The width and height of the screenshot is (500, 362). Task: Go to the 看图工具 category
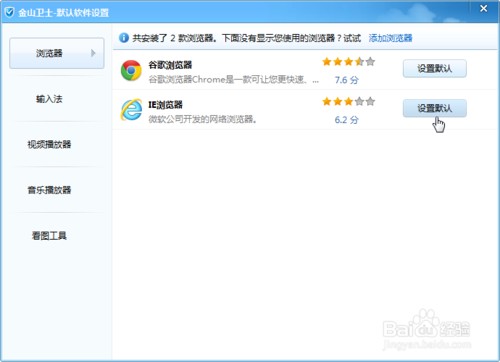49,236
